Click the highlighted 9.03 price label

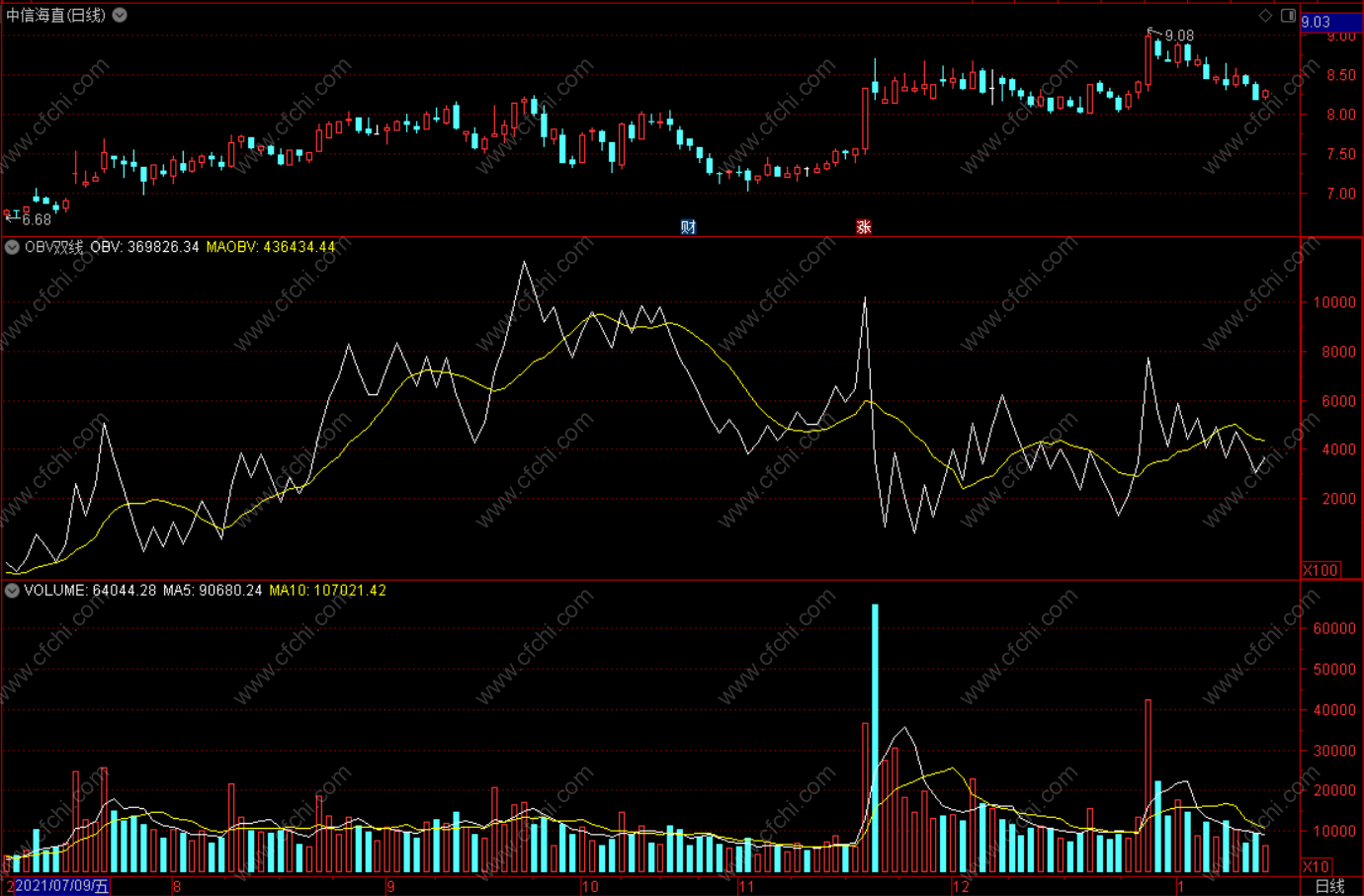tap(1330, 22)
